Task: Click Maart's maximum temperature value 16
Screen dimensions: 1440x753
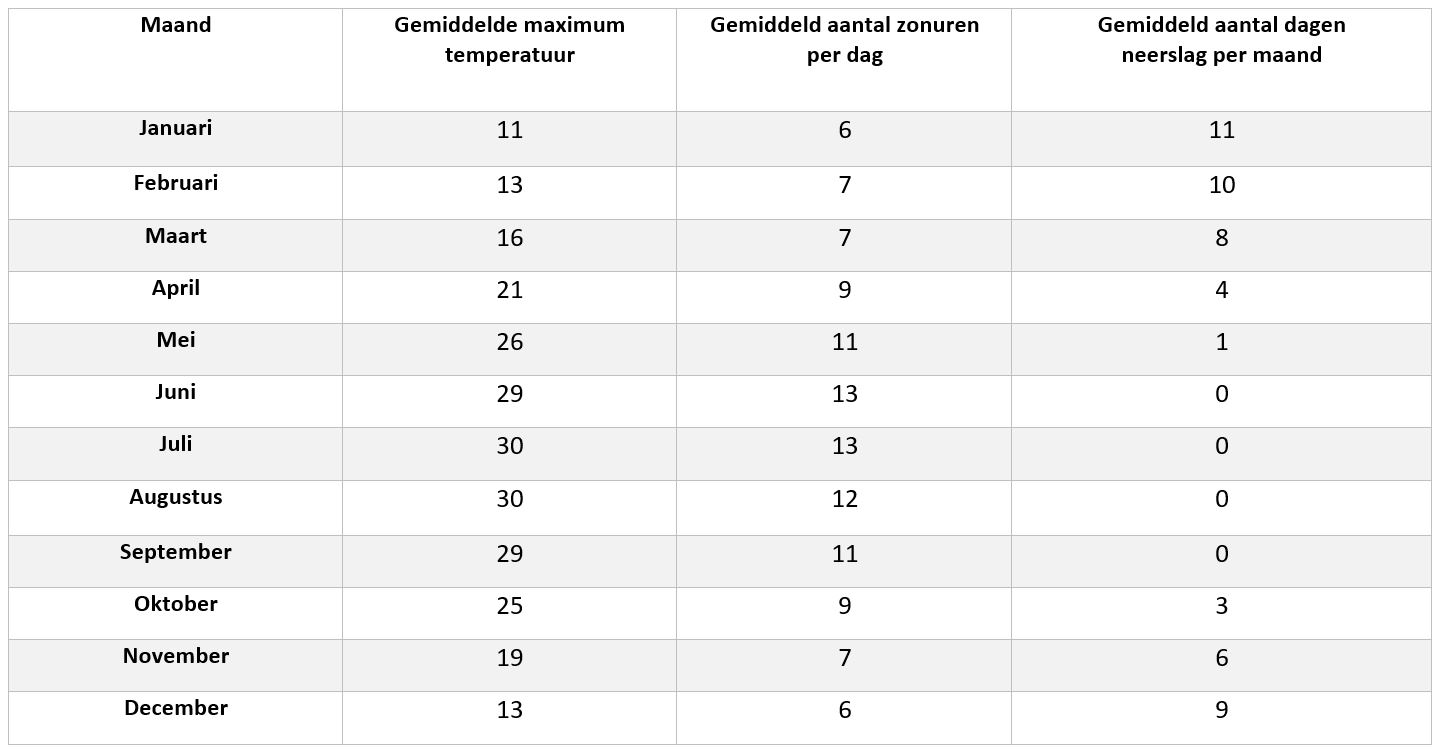Action: point(509,238)
